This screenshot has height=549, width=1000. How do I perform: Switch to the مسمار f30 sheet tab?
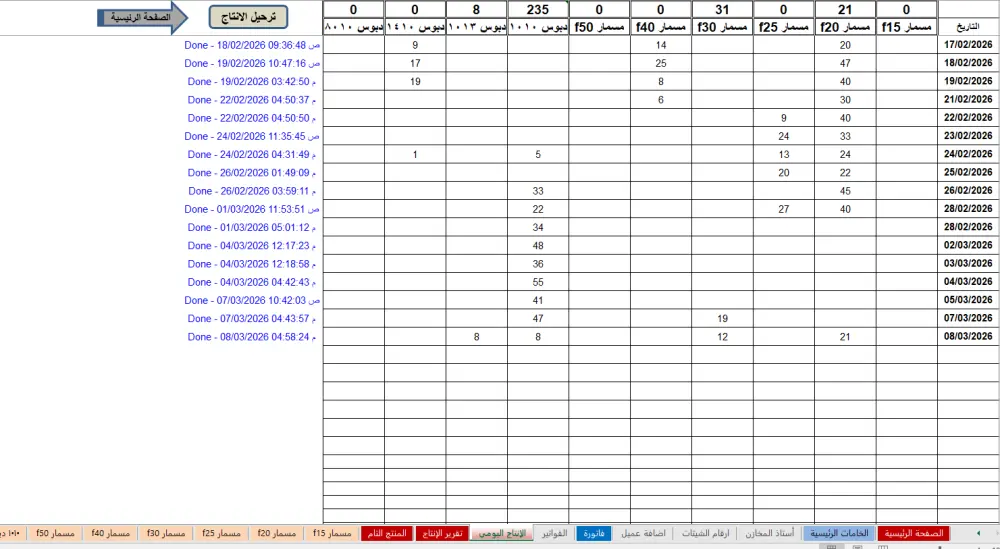click(166, 533)
